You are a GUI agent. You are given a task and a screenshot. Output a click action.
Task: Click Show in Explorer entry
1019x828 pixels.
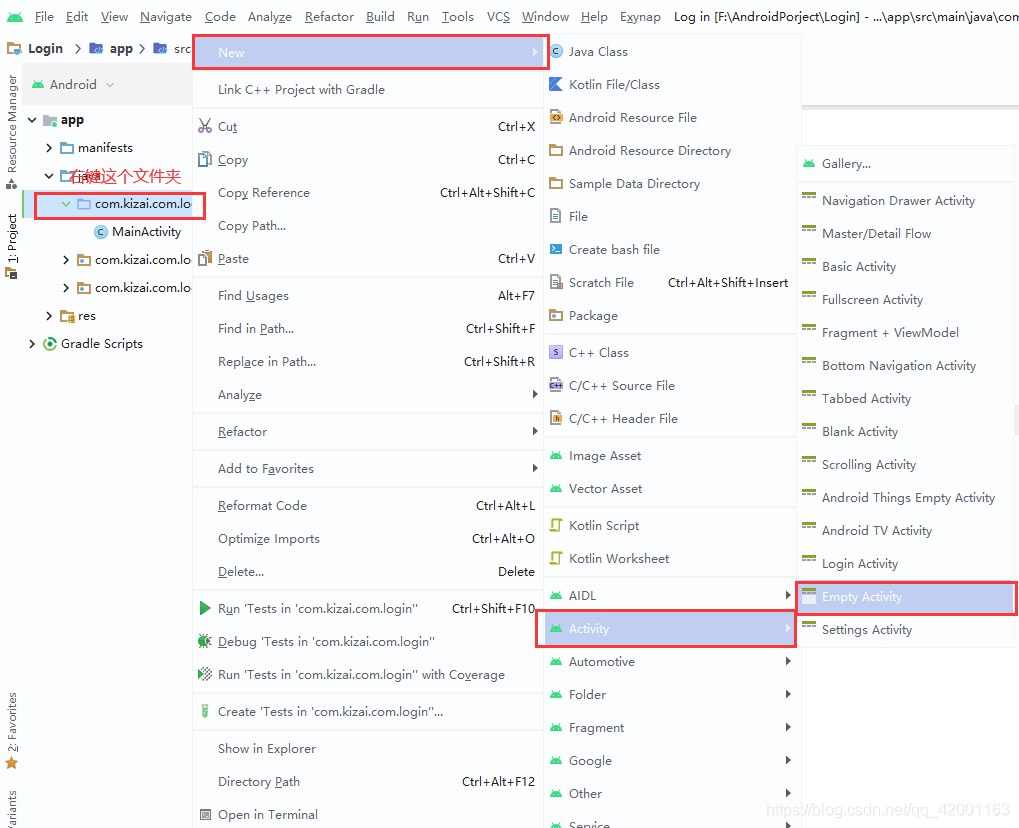pos(368,748)
